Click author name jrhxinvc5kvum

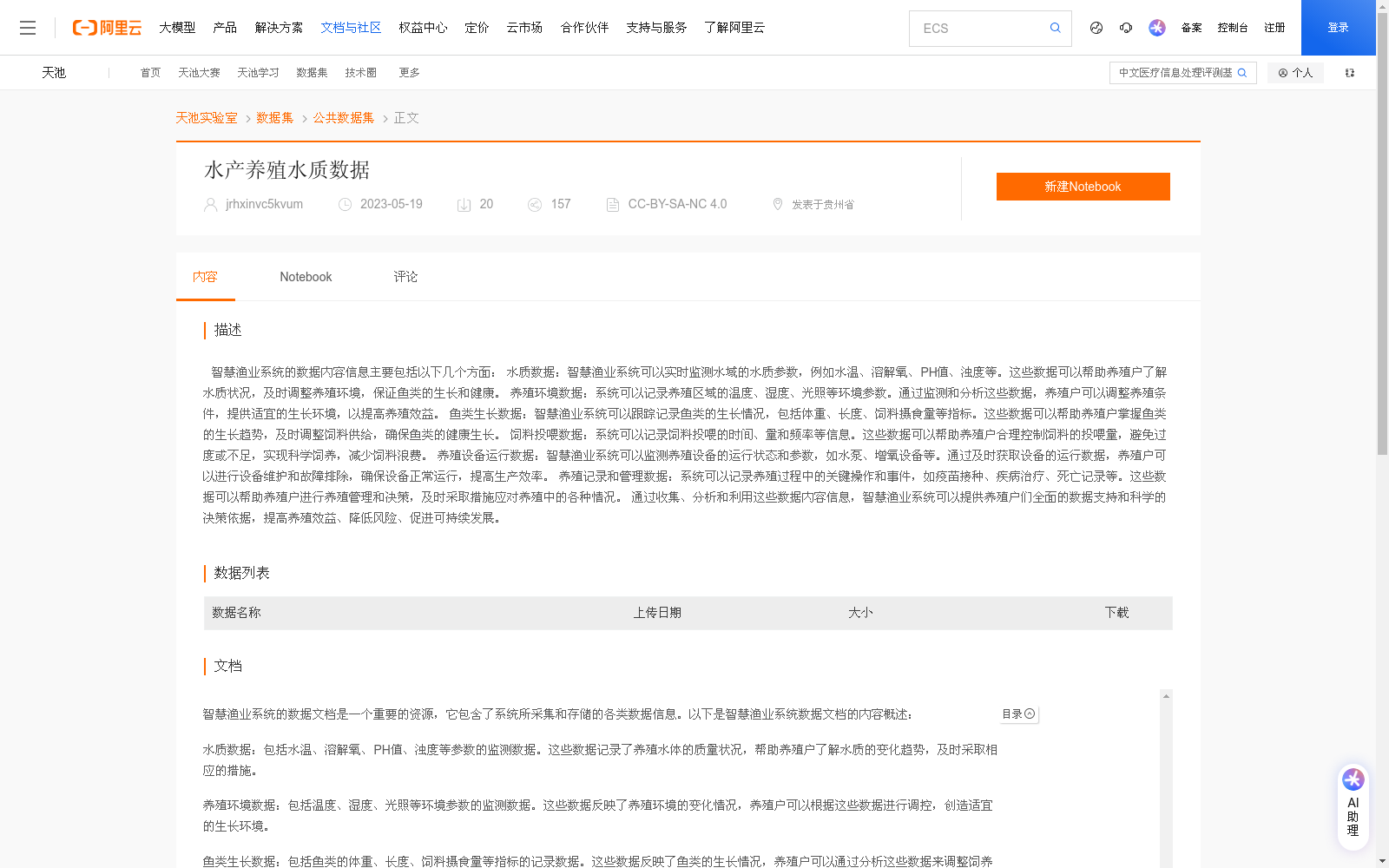click(264, 204)
